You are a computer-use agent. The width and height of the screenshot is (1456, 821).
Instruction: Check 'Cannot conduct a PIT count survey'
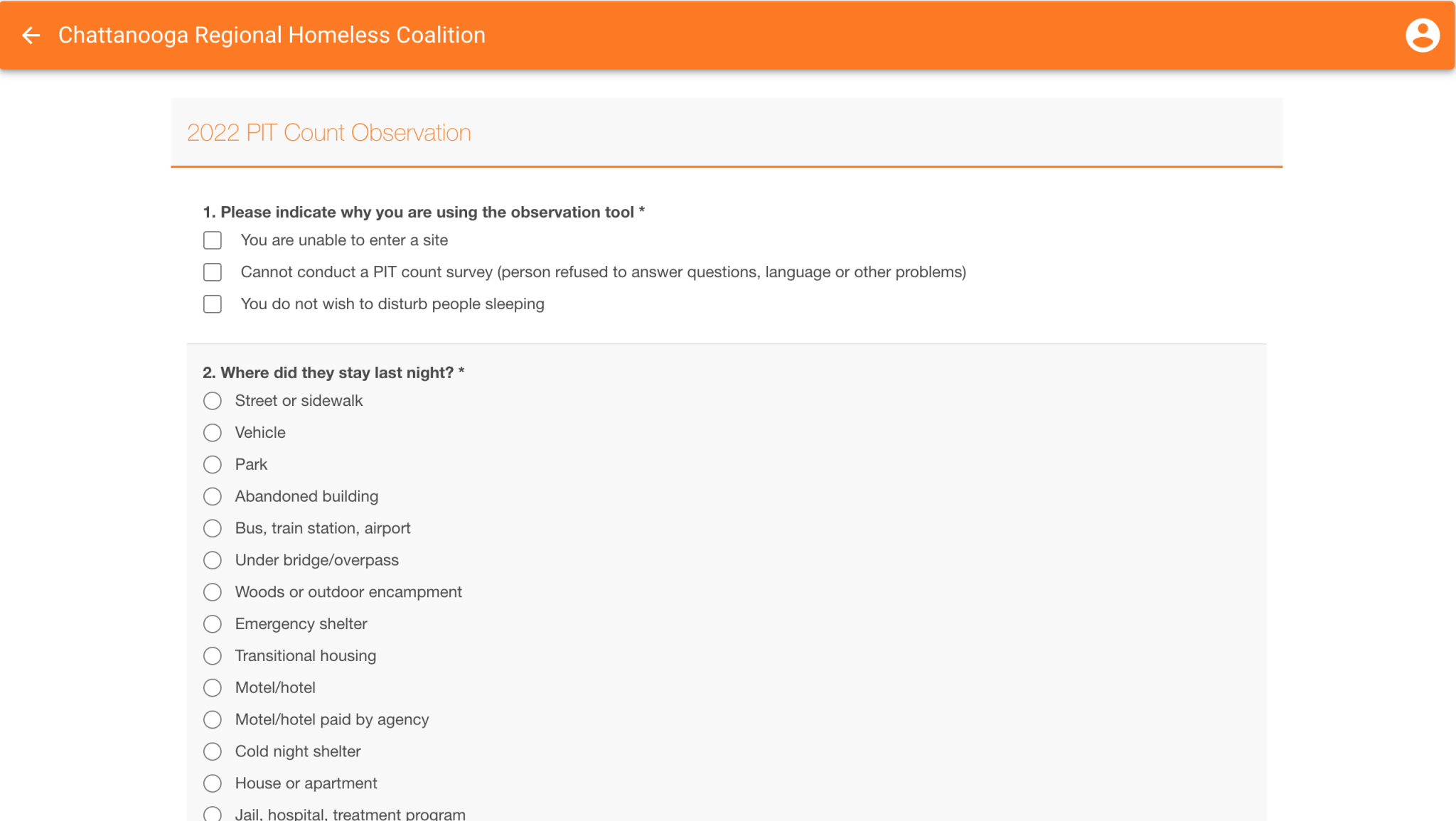point(212,272)
